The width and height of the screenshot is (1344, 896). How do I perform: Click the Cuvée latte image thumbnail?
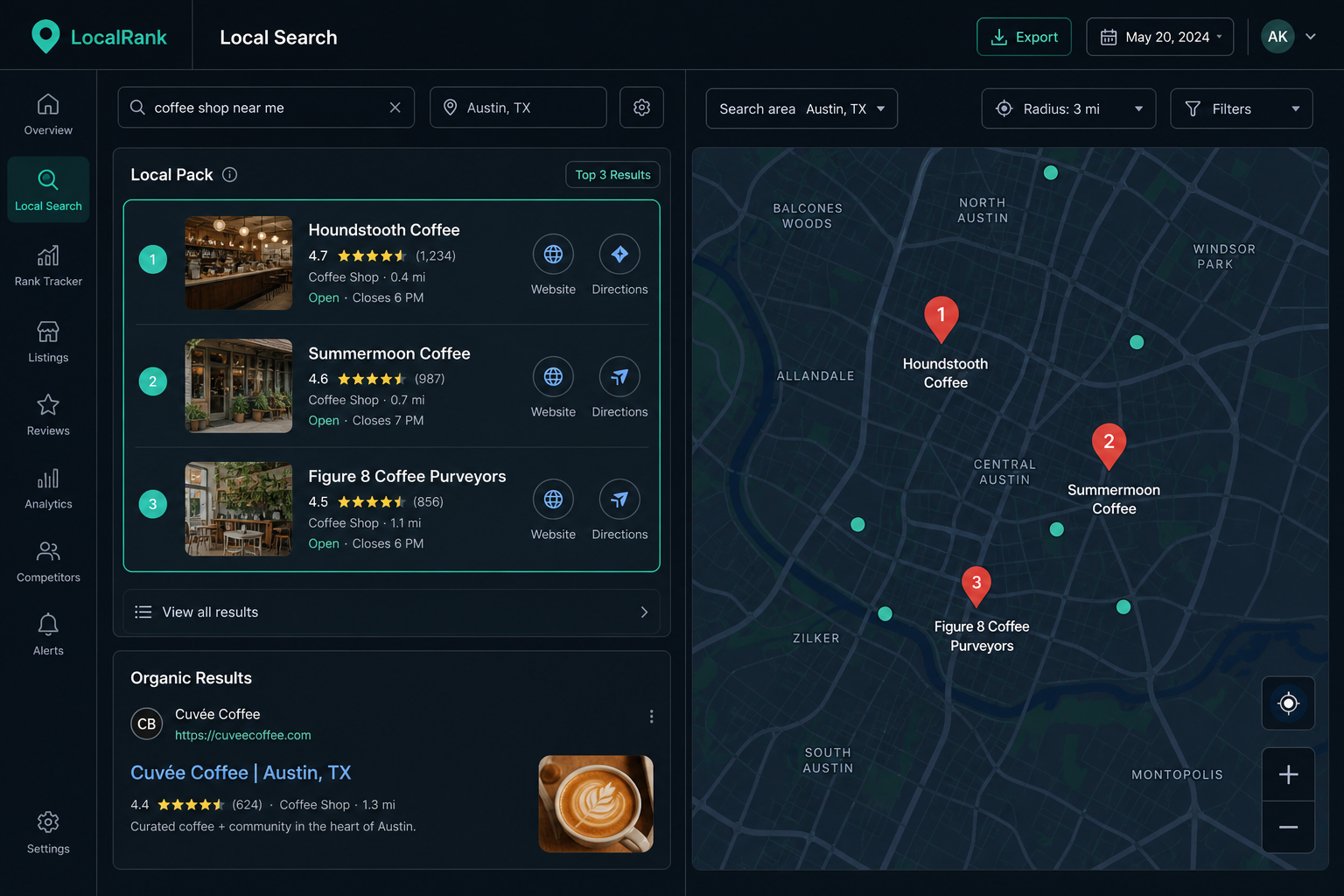click(x=596, y=804)
